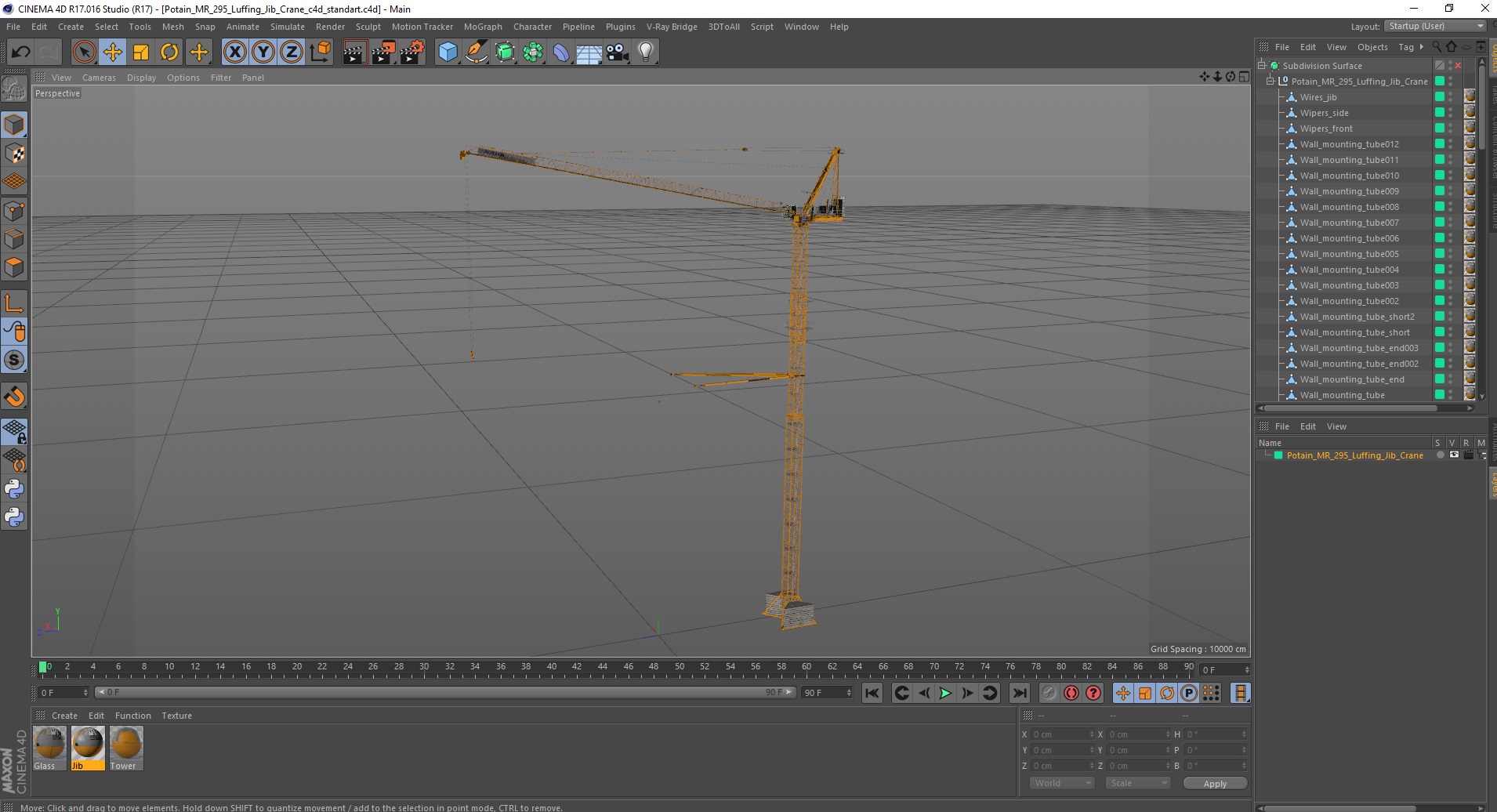The width and height of the screenshot is (1497, 812).
Task: Click the coordinate system icon
Action: pyautogui.click(x=320, y=53)
